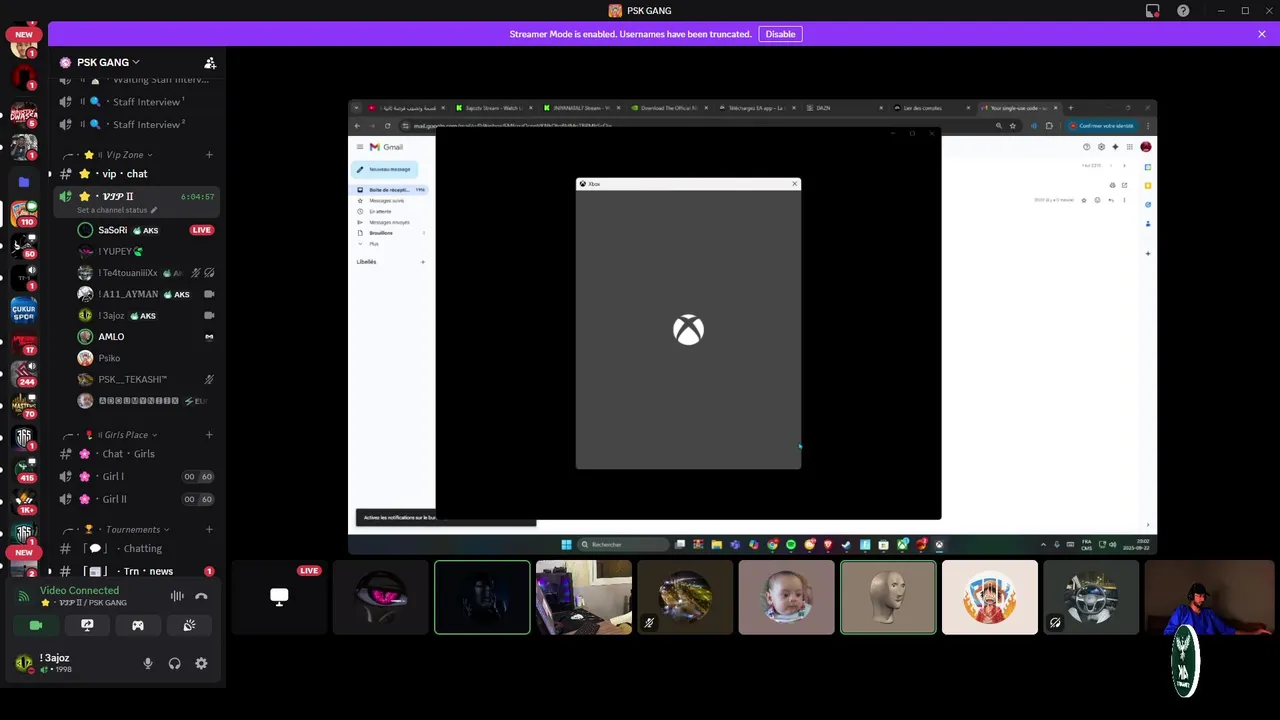Select user !A11_AYMAN in voice list
The width and height of the screenshot is (1280, 720).
pyautogui.click(x=146, y=294)
